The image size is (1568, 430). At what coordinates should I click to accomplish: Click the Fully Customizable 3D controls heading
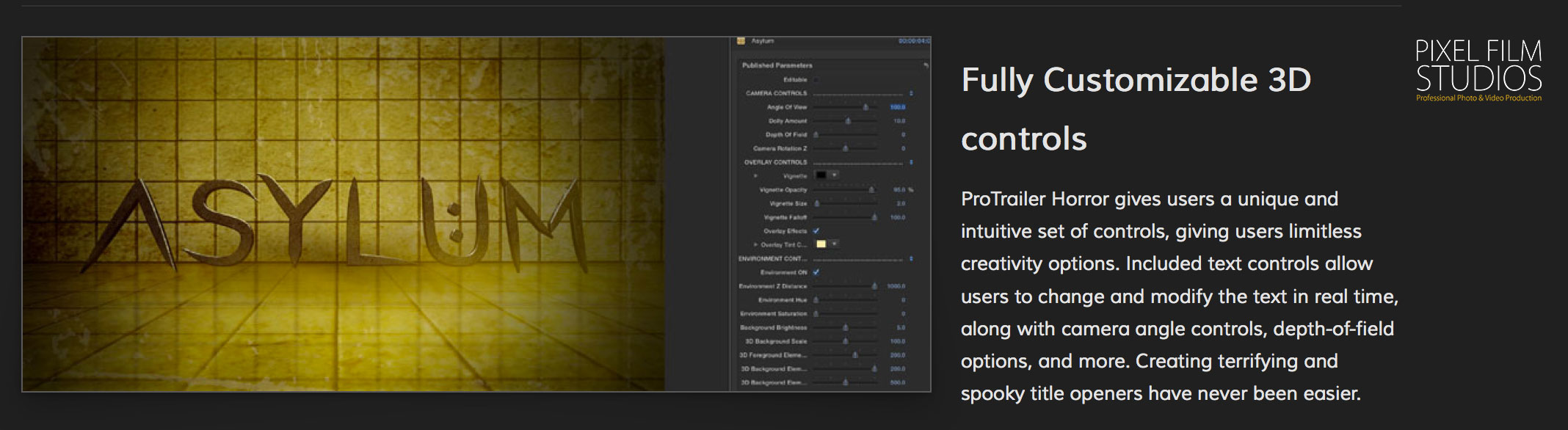point(1136,109)
